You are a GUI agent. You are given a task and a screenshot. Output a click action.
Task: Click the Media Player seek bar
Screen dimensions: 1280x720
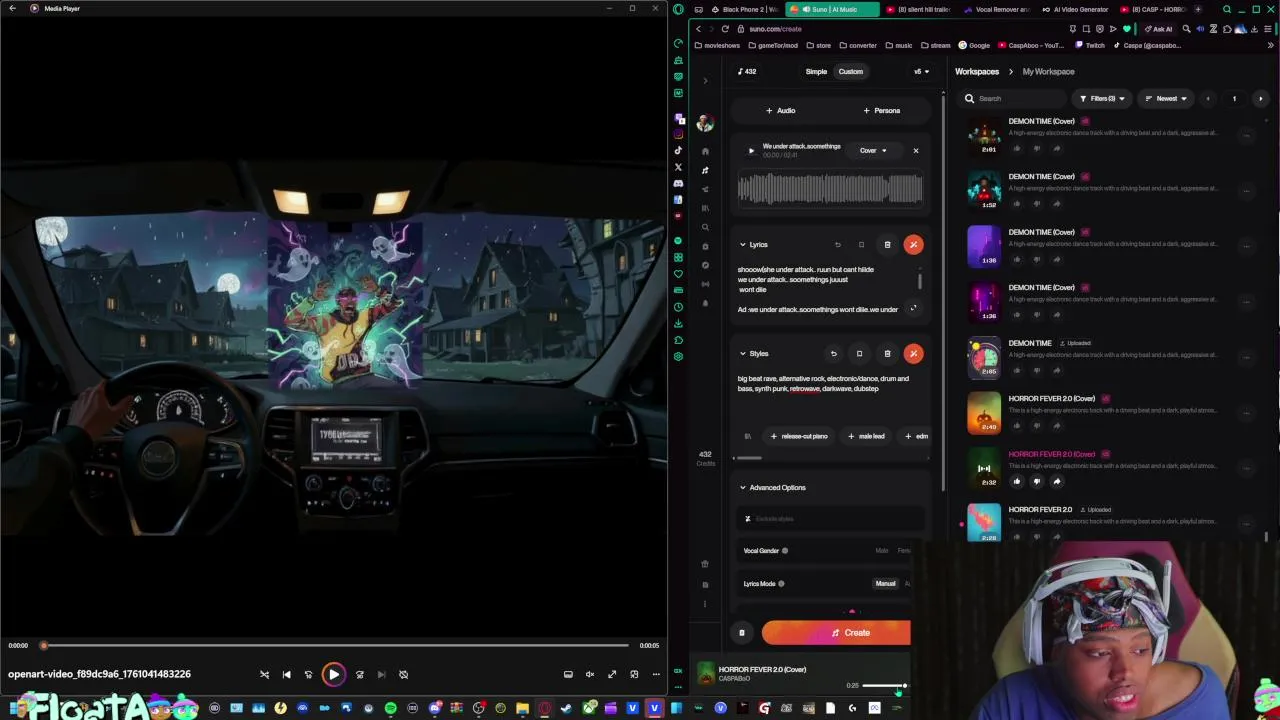point(335,645)
